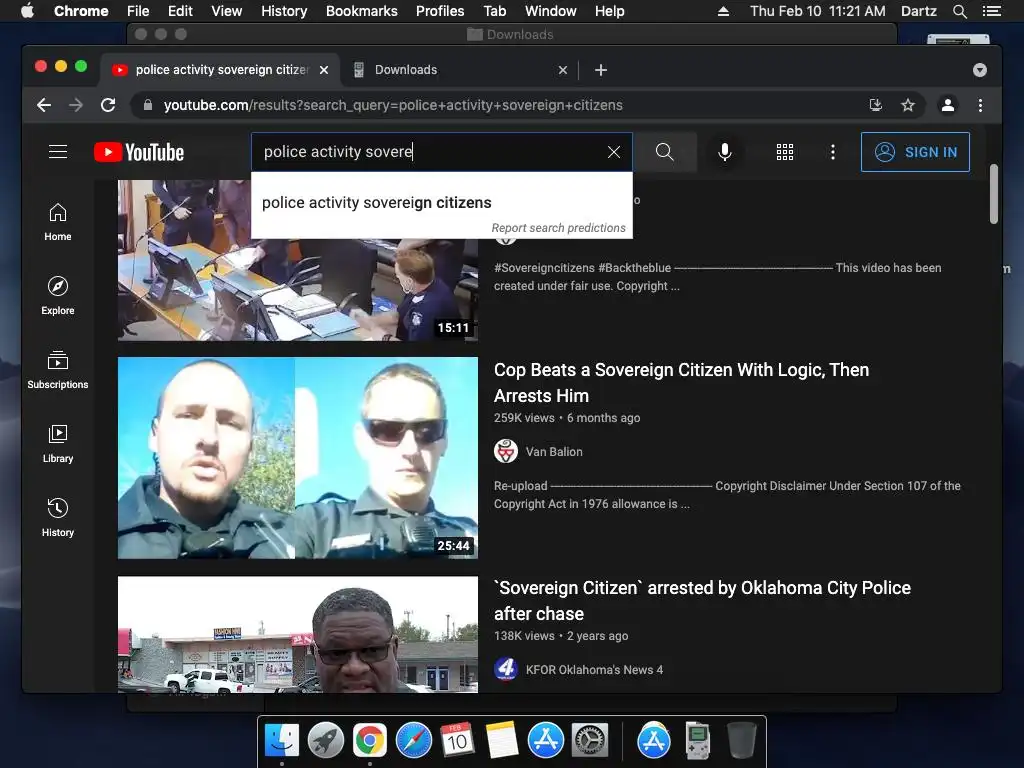Screen dimensions: 1024x768
Task: Open the Profiles menu
Action: tap(440, 11)
